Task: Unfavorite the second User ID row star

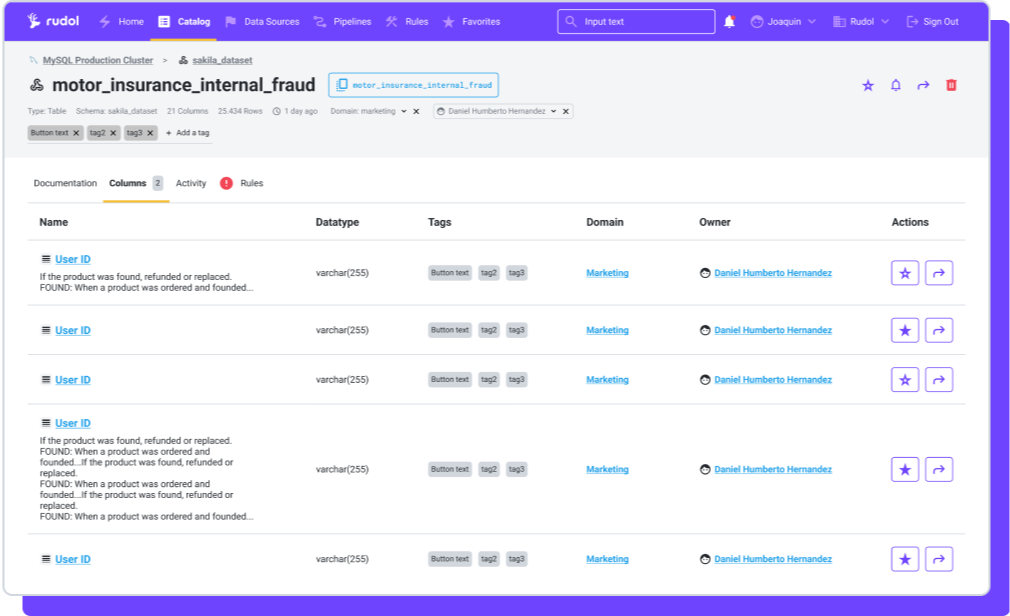Action: 904,330
